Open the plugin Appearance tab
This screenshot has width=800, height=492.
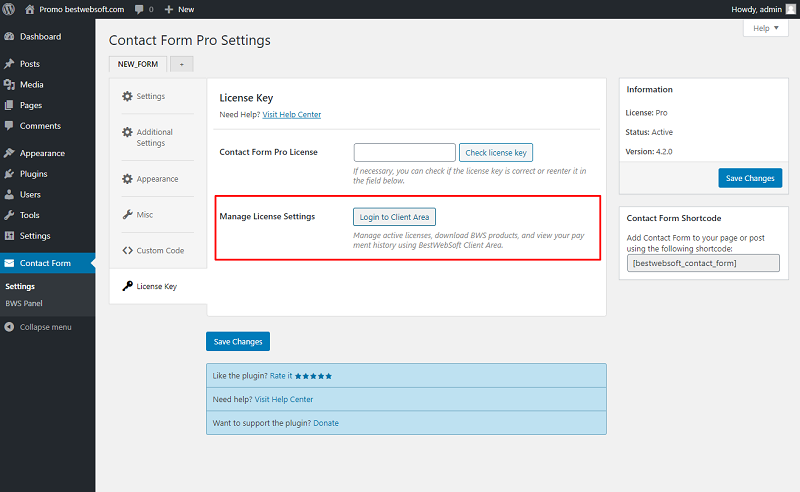[x=158, y=179]
